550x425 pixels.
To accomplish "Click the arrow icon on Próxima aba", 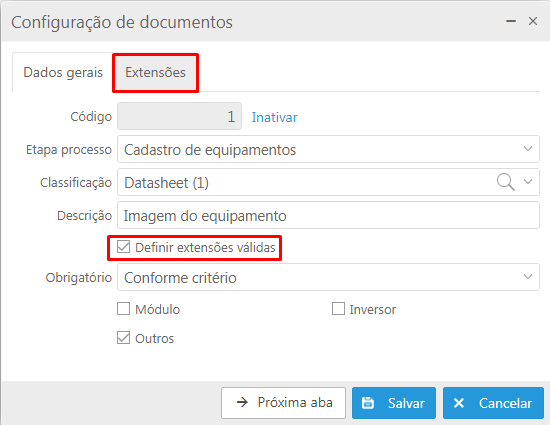I will tap(242, 402).
